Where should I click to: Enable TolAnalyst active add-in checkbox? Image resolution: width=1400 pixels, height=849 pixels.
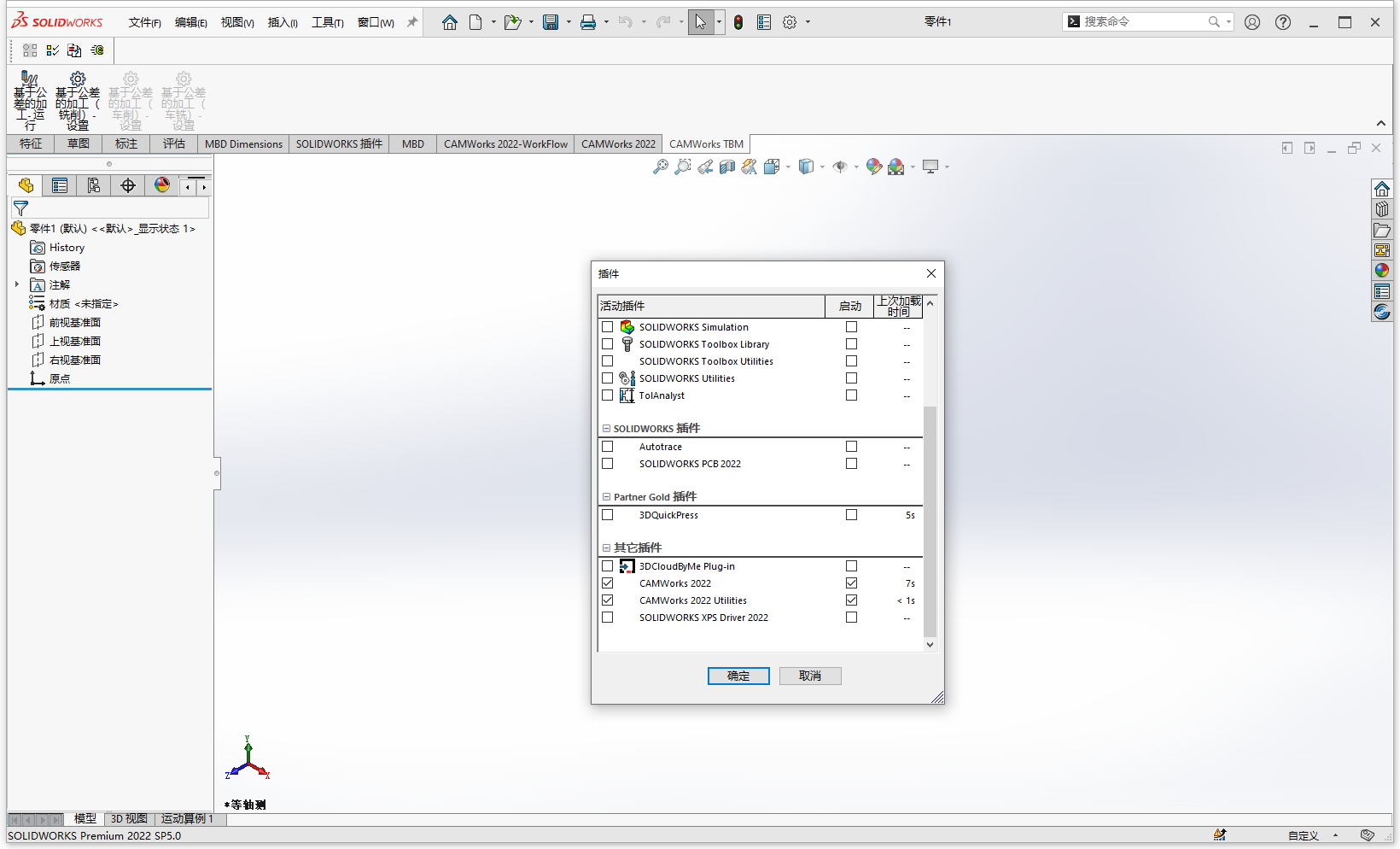pyautogui.click(x=607, y=395)
